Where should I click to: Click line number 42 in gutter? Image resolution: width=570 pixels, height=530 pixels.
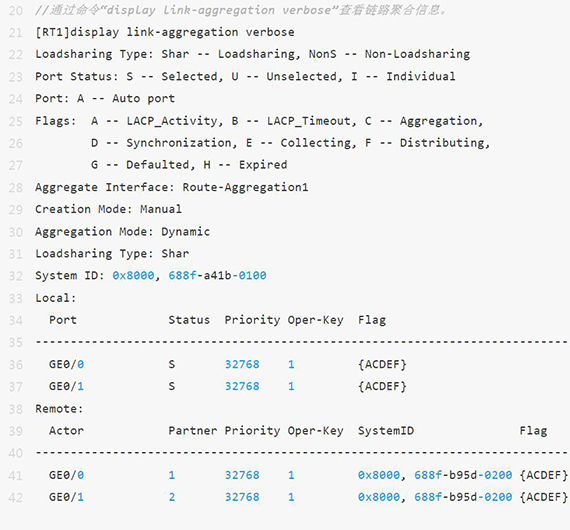click(15, 497)
